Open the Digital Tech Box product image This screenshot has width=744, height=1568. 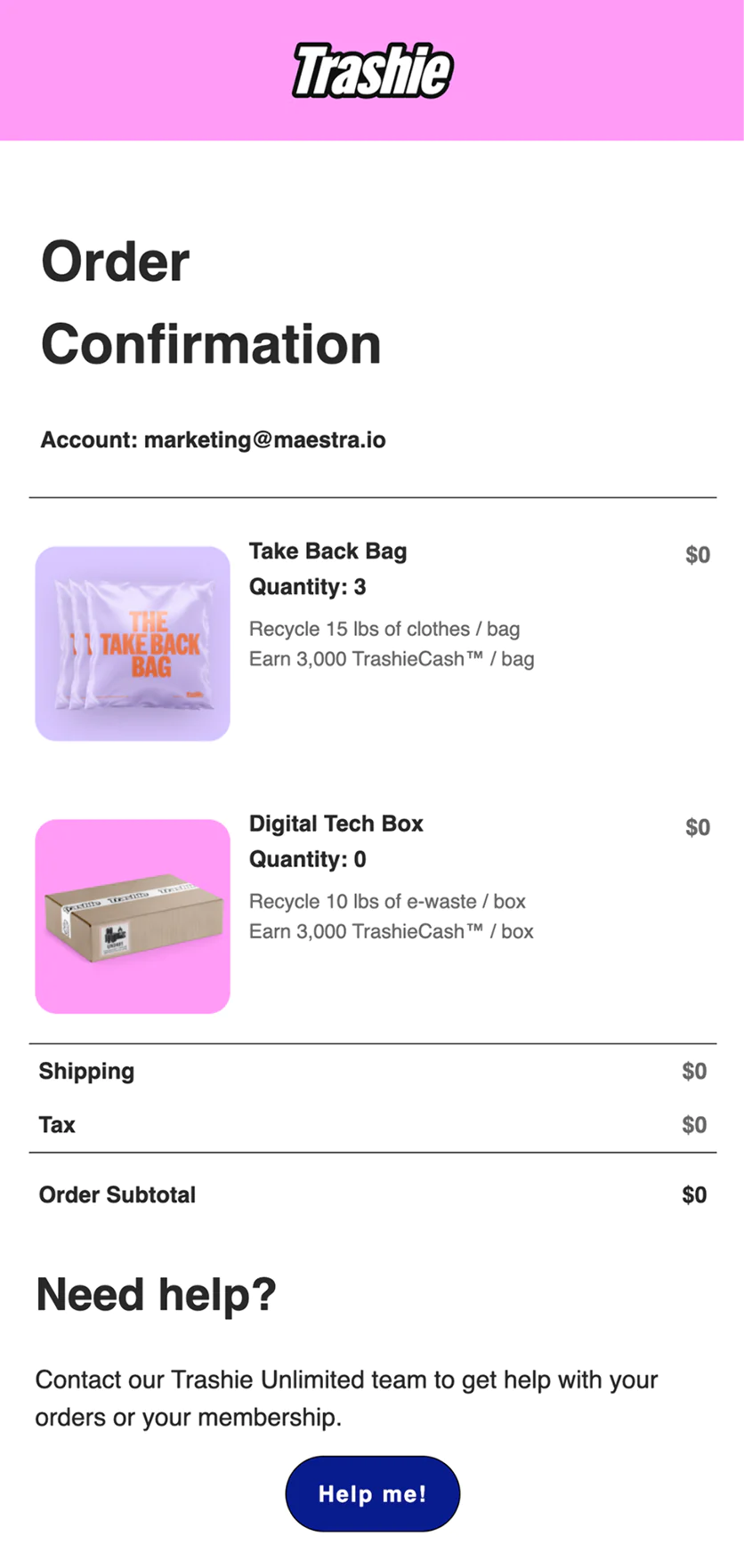tap(133, 916)
